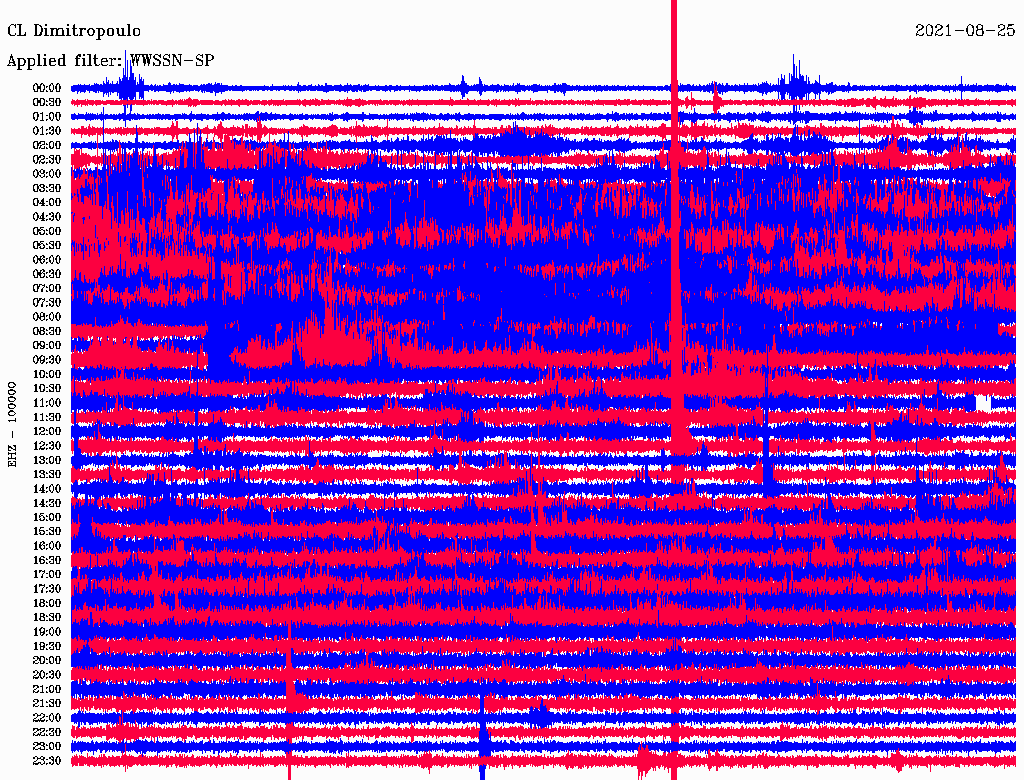Screen dimensions: 1024x780
Task: Select the 10:30 time label
Action: pos(47,388)
